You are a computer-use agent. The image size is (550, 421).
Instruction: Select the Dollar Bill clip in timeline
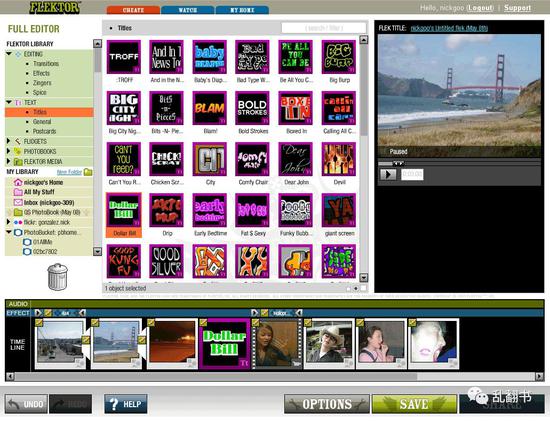(224, 343)
